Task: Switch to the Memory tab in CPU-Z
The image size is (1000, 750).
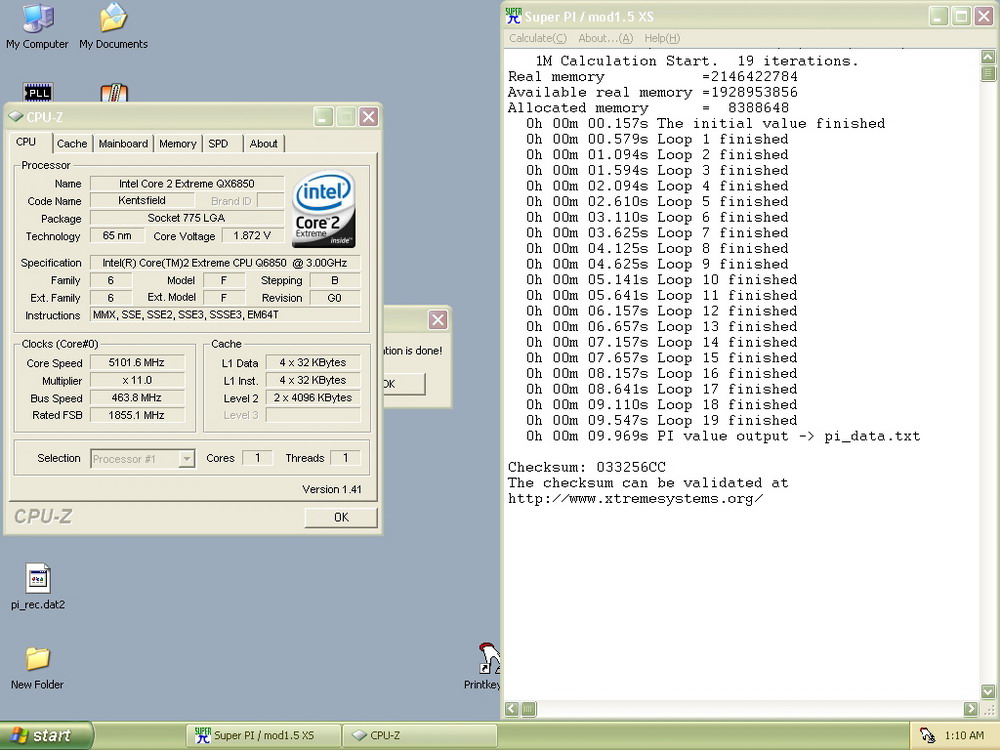Action: click(178, 143)
